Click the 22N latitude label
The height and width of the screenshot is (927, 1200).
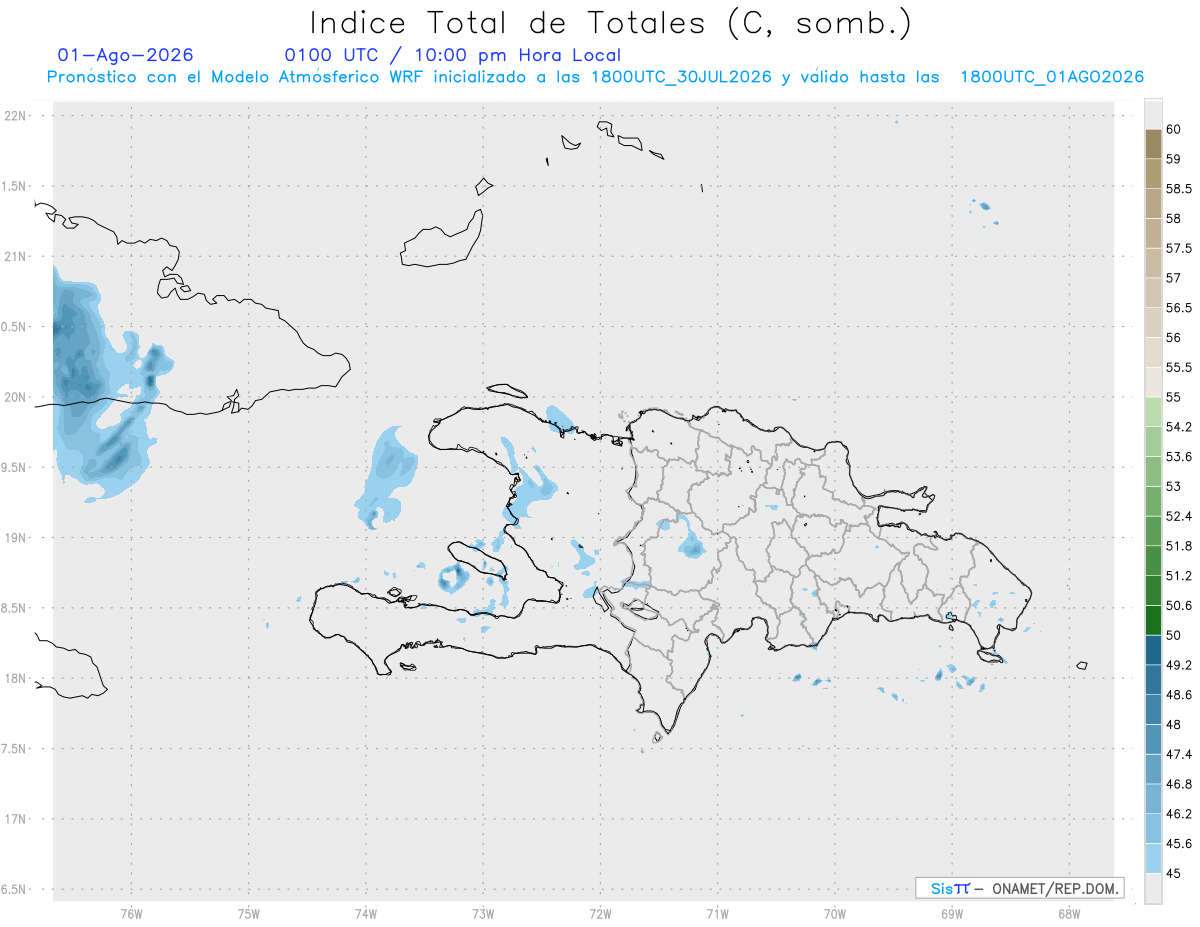(x=16, y=116)
